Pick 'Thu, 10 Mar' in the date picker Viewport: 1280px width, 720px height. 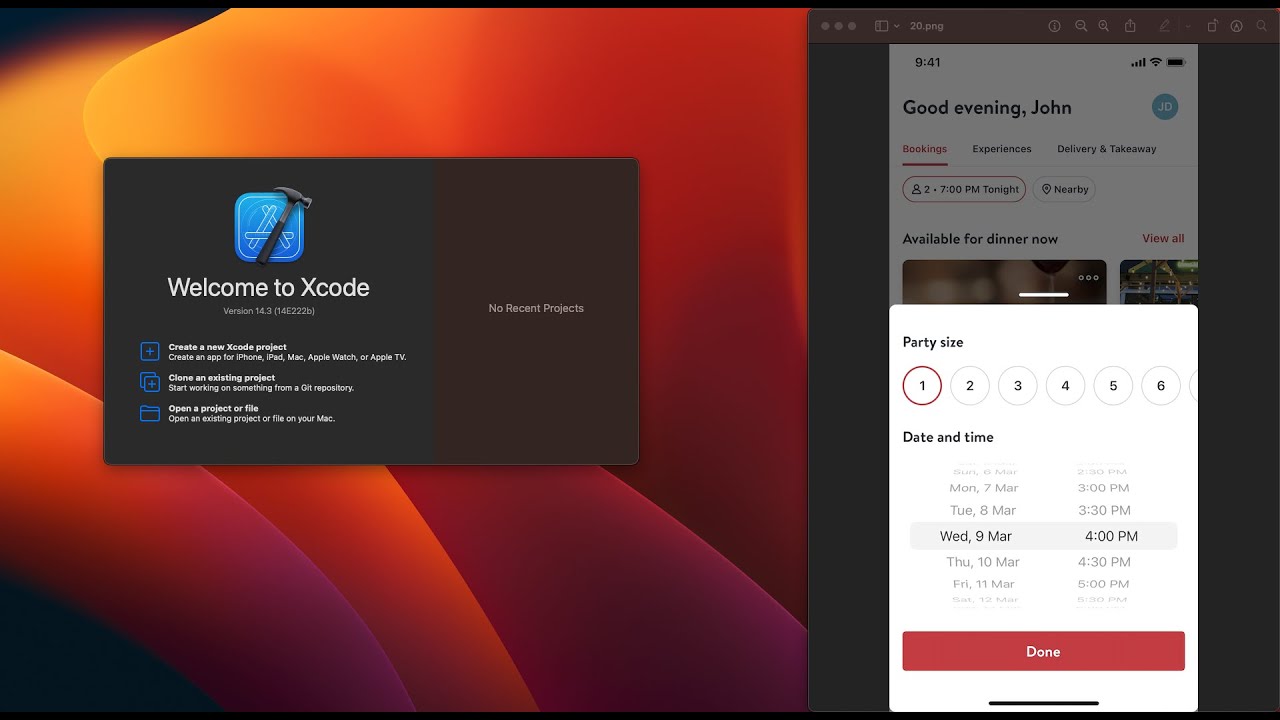click(x=983, y=562)
